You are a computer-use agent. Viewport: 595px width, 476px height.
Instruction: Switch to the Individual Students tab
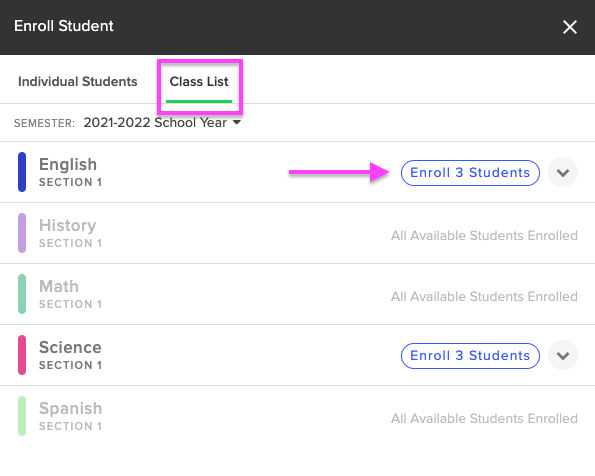click(x=77, y=82)
